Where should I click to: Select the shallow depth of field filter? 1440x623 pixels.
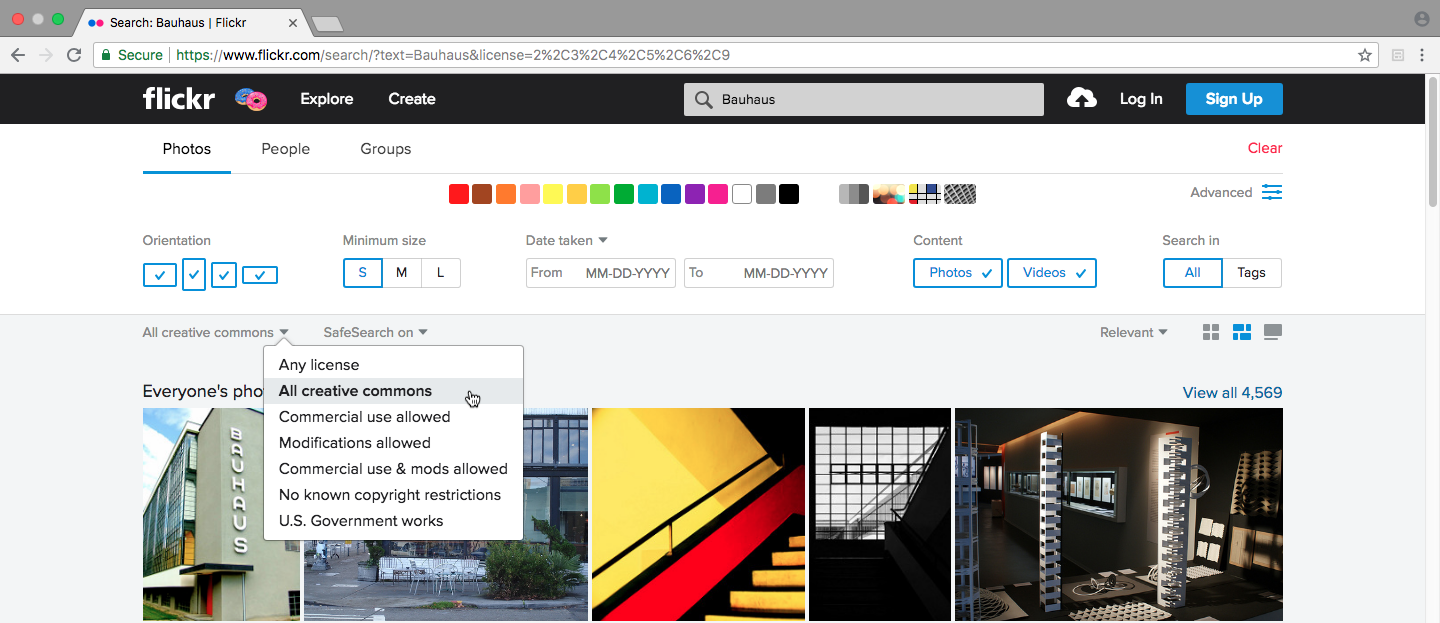click(889, 194)
